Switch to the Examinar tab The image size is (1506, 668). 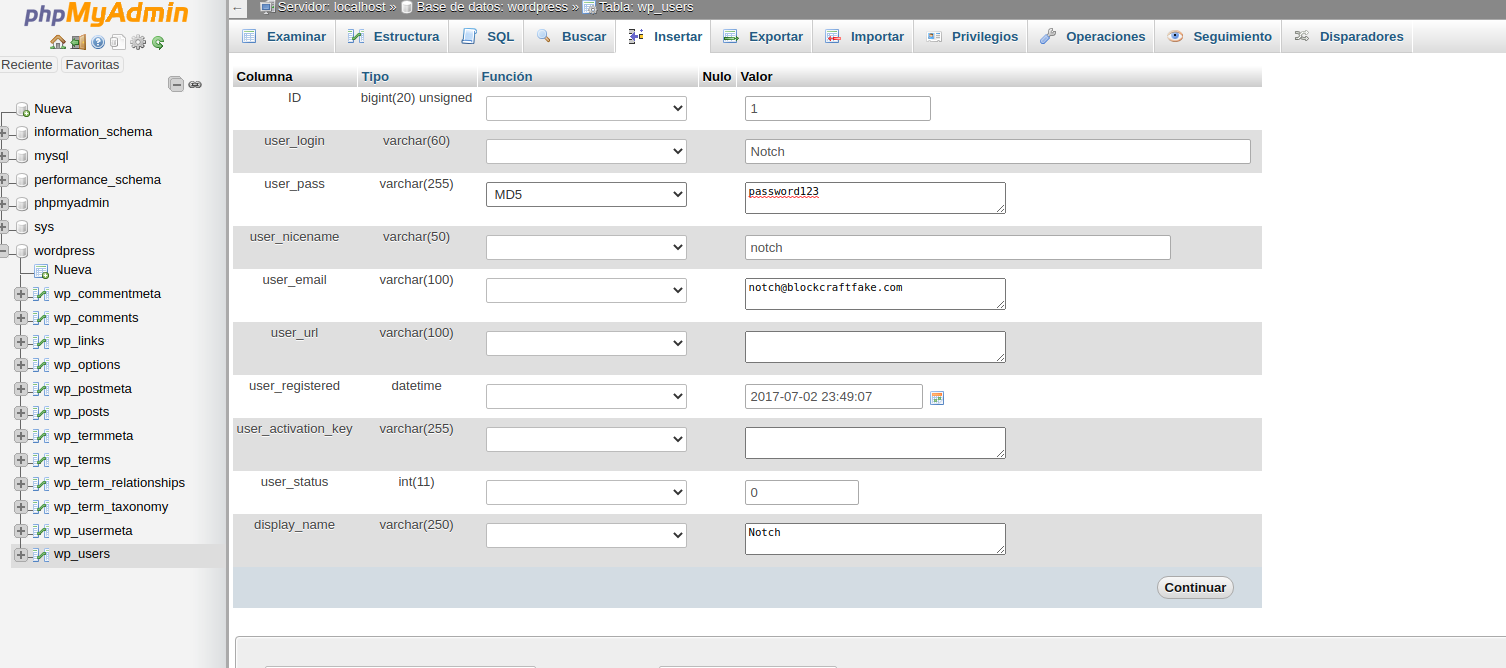point(283,36)
